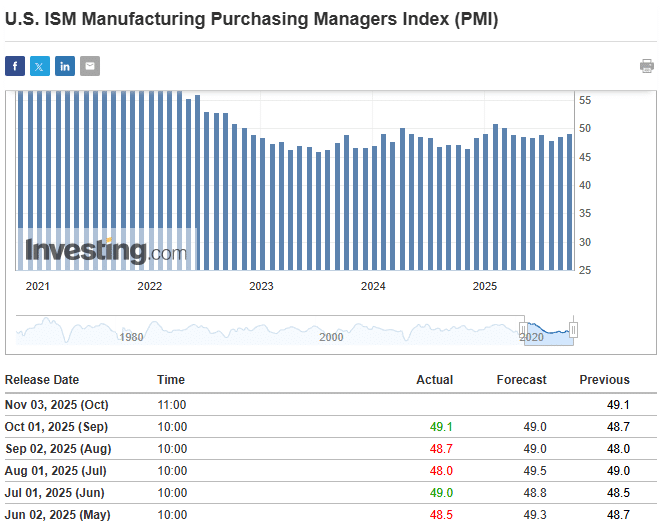Click left handle of range navigator

tap(522, 330)
